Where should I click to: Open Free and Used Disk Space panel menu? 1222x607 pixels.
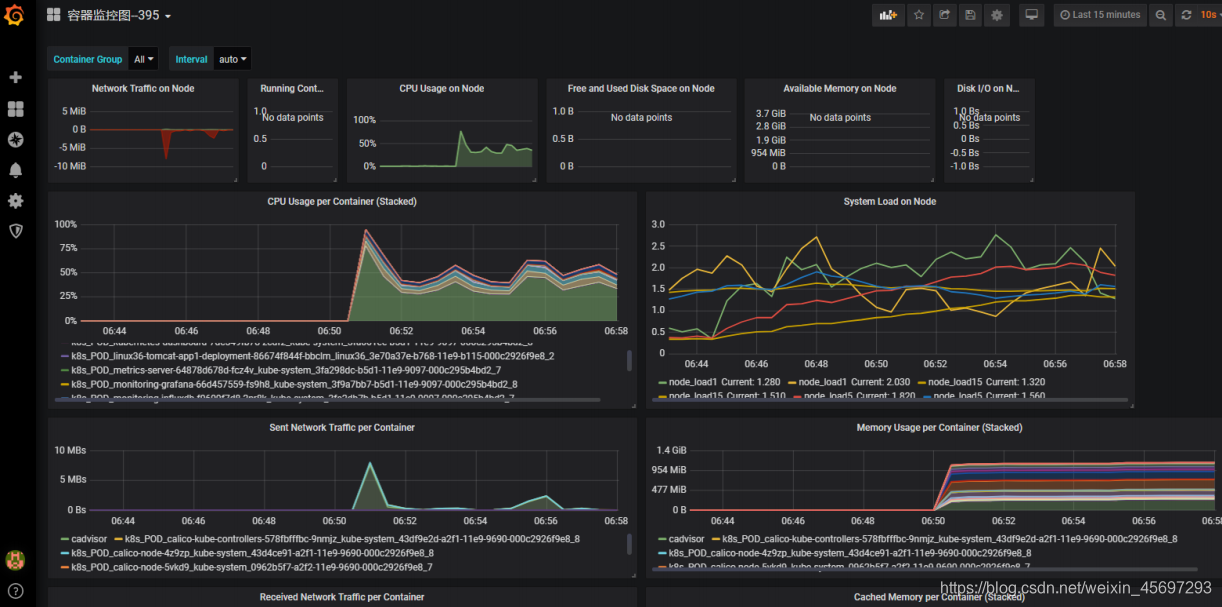point(641,88)
